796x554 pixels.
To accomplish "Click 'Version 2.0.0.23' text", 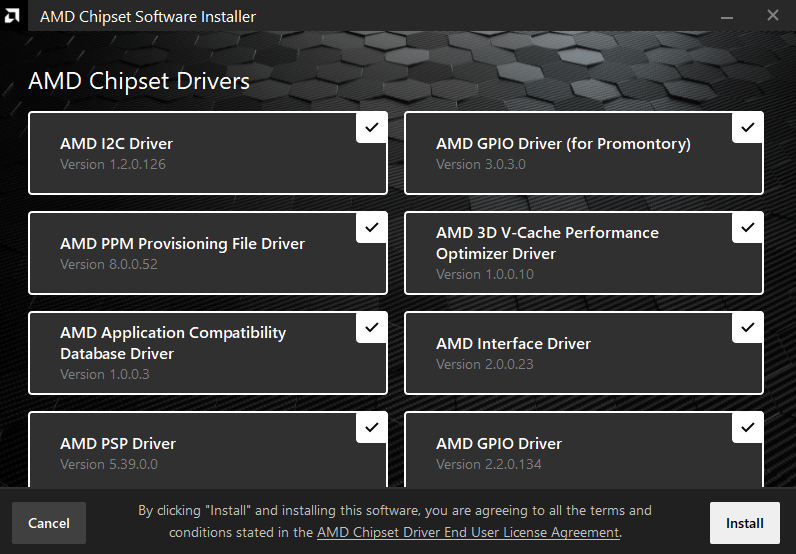I will [484, 365].
